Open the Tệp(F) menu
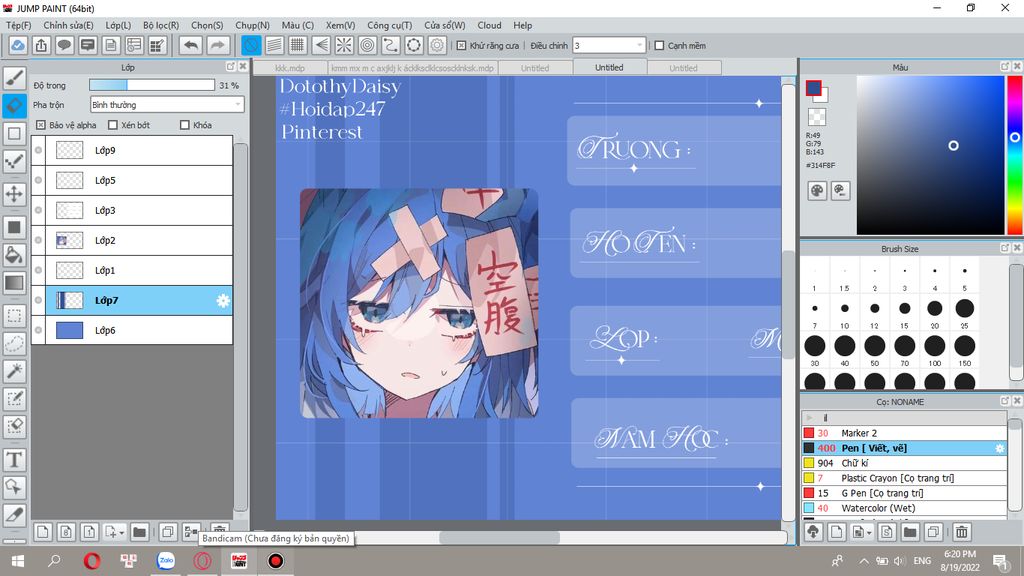The width and height of the screenshot is (1024, 576). point(19,25)
